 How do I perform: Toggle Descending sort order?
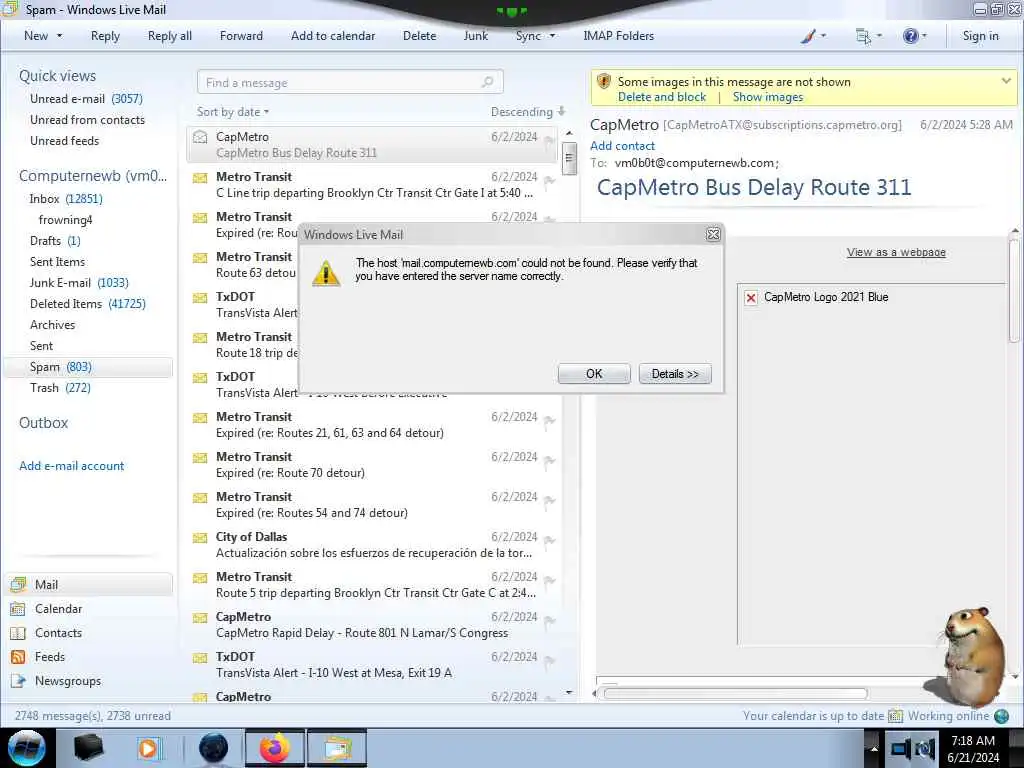click(528, 112)
